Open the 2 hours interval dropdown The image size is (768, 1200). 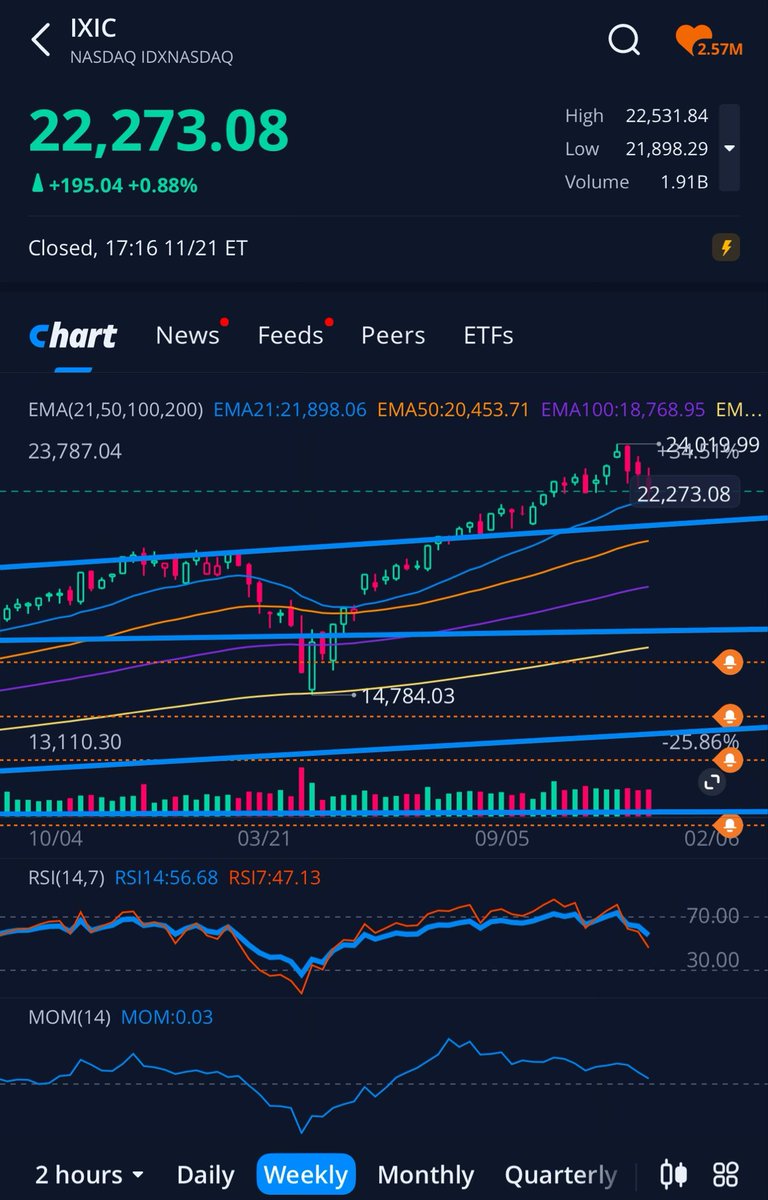pos(90,1175)
